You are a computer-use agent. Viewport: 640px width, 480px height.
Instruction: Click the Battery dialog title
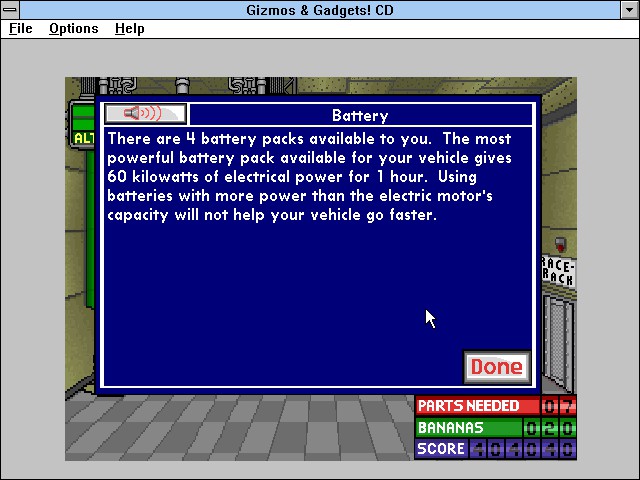click(x=360, y=115)
